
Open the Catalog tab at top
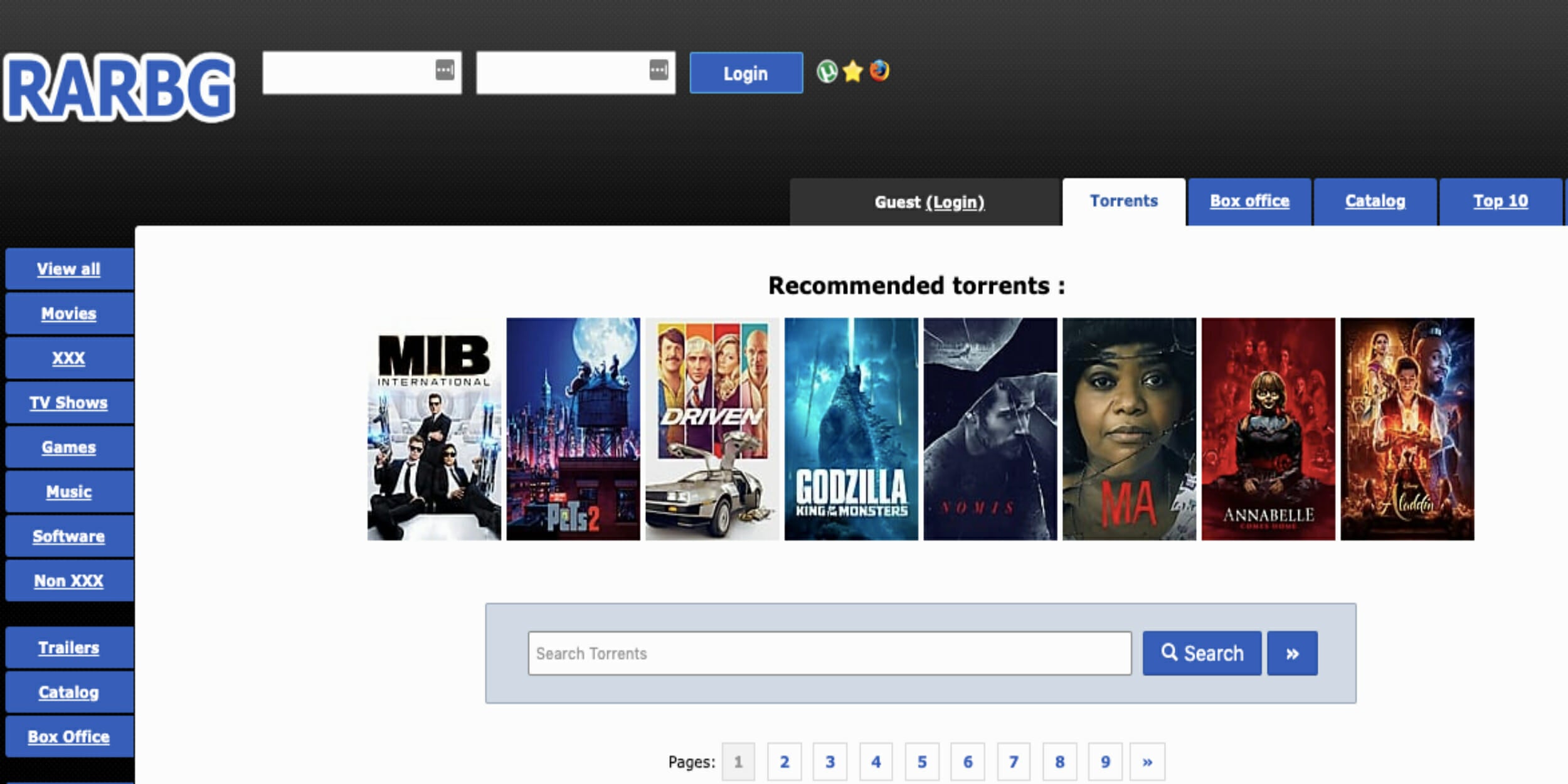[1375, 201]
